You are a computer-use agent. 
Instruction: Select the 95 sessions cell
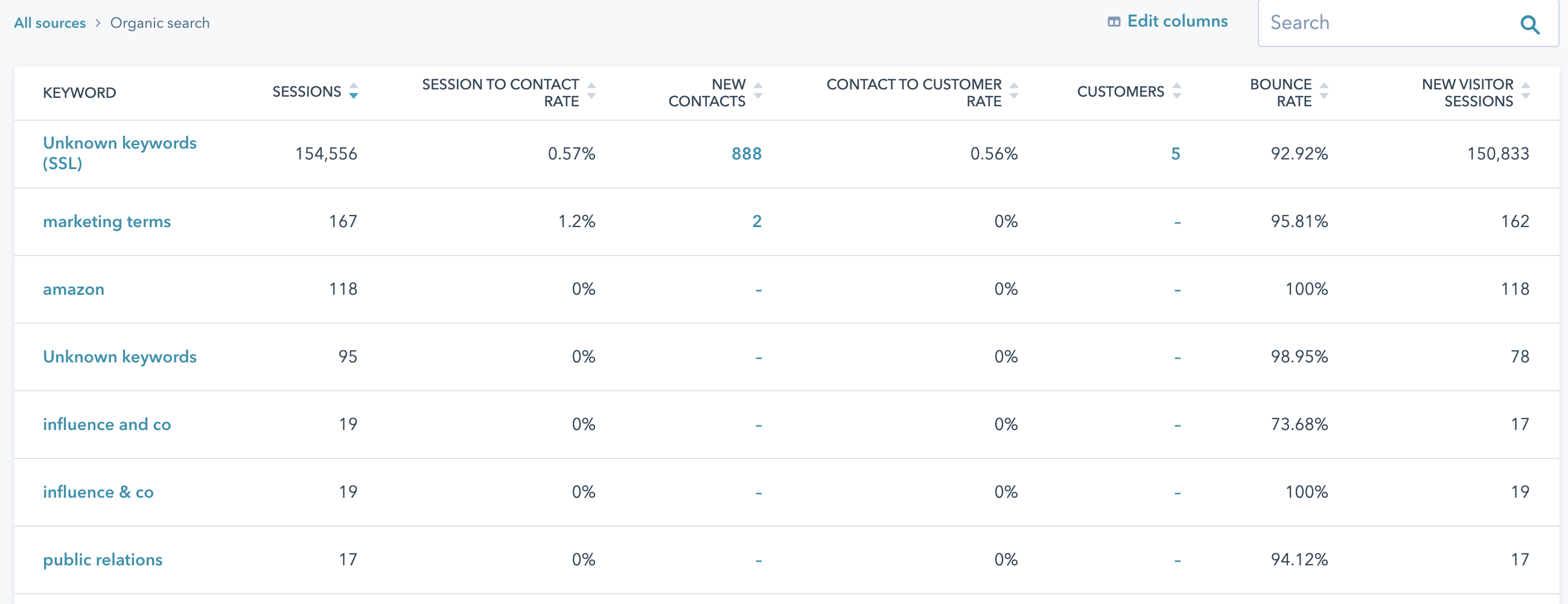tap(348, 356)
